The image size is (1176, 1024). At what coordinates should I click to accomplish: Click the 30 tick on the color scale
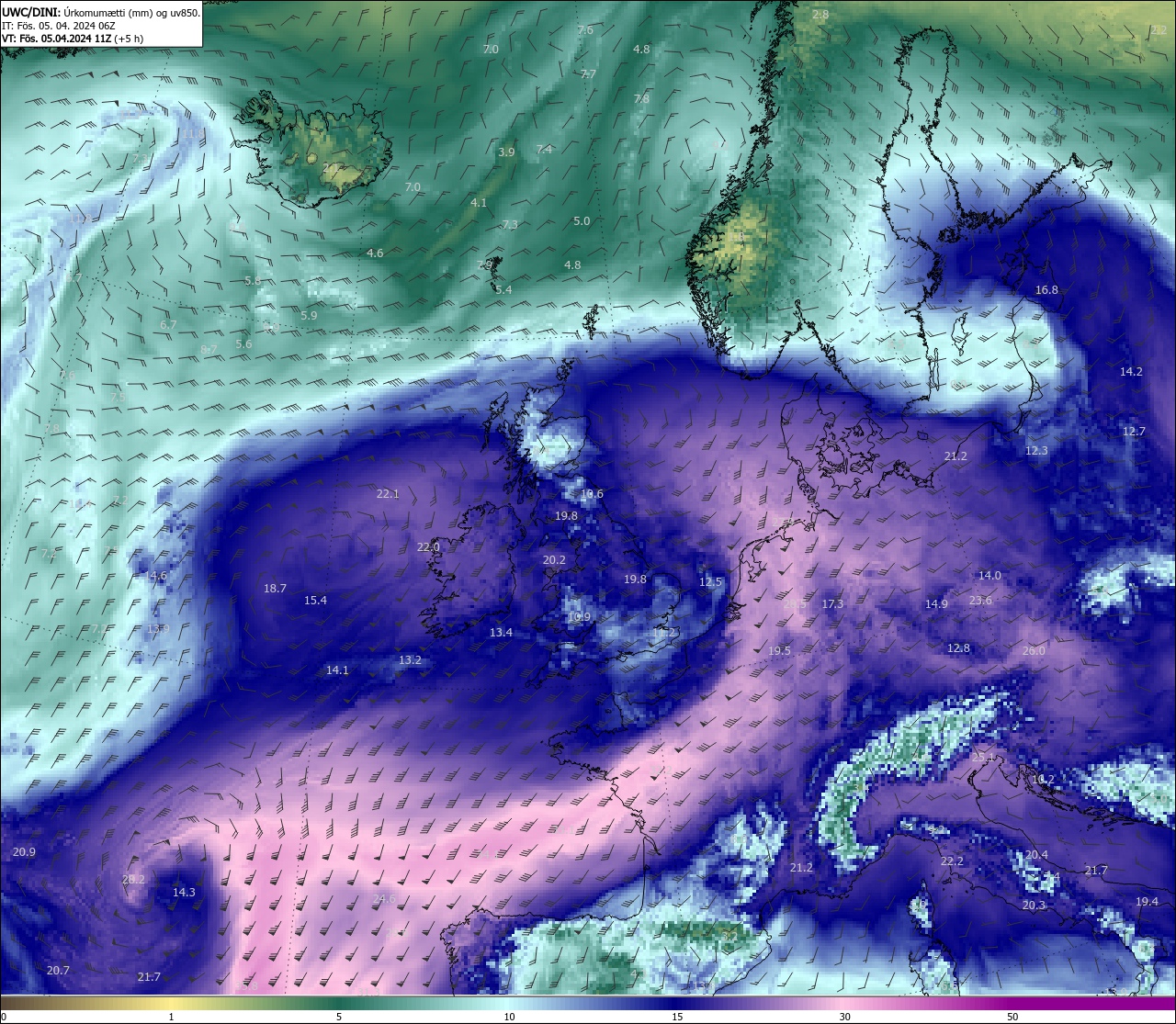click(844, 1017)
